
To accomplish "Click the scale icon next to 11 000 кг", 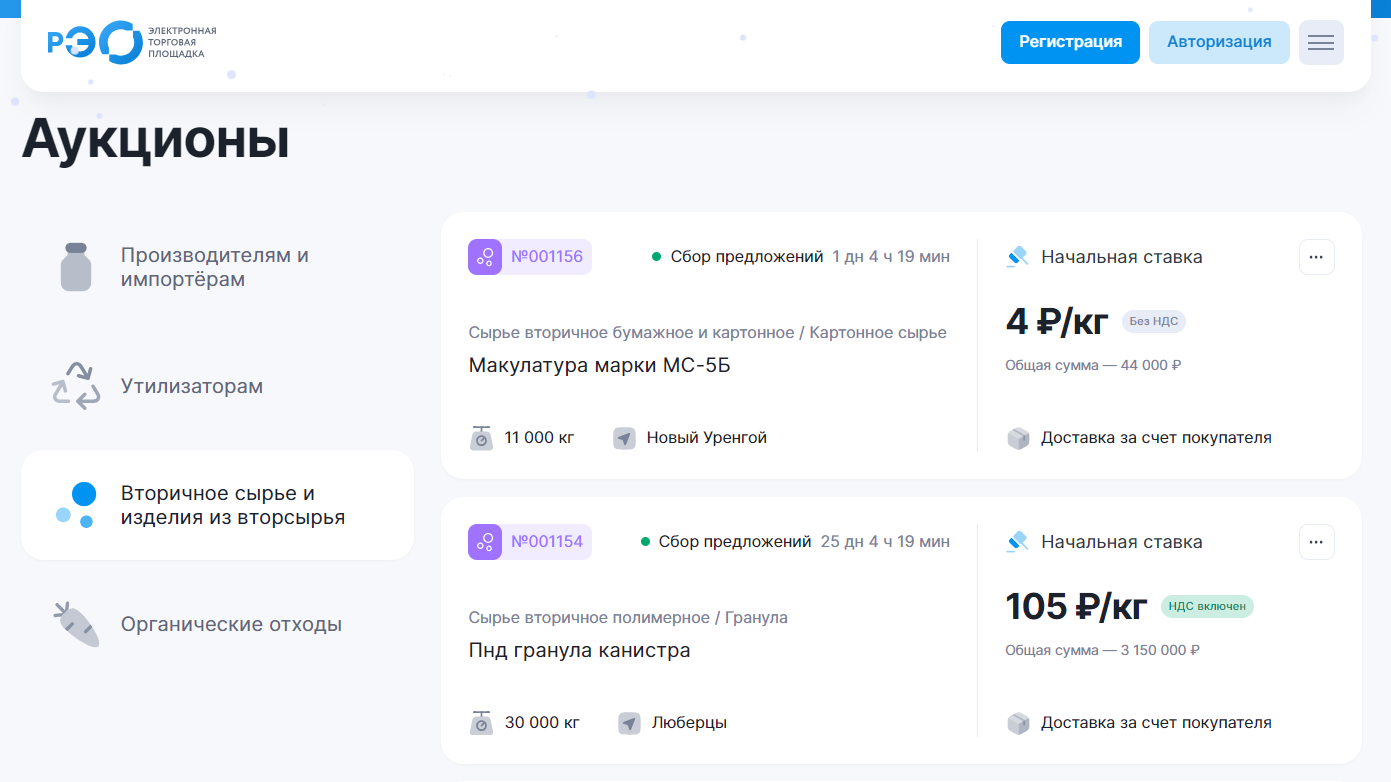I will (x=482, y=438).
